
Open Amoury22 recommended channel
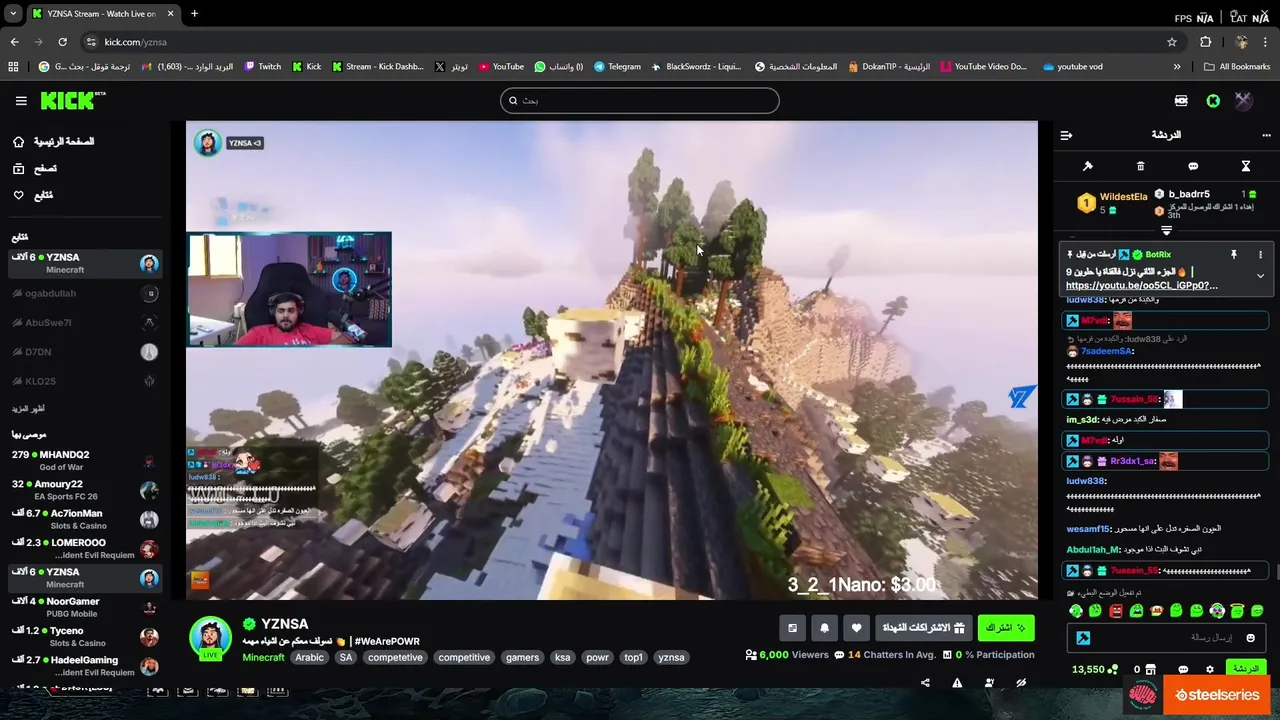(84, 490)
